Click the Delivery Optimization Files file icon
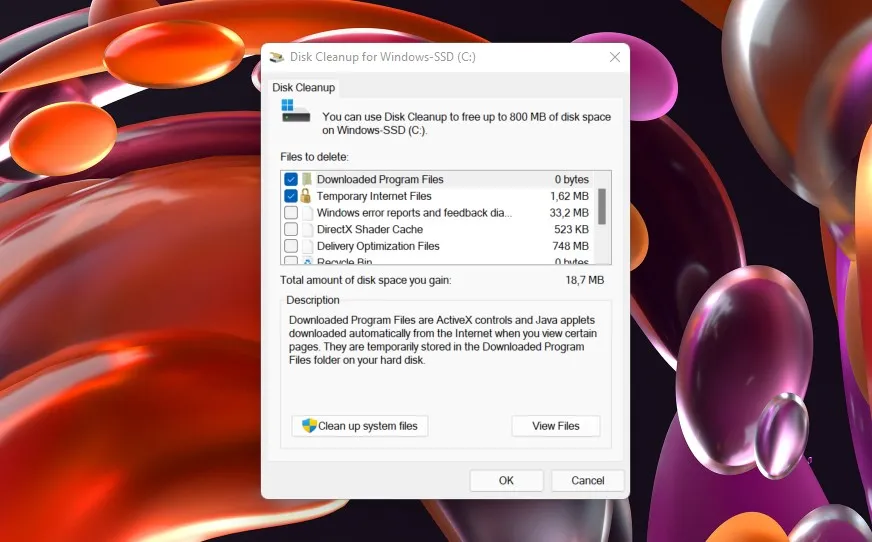Screen dimensions: 872x542 (307, 246)
